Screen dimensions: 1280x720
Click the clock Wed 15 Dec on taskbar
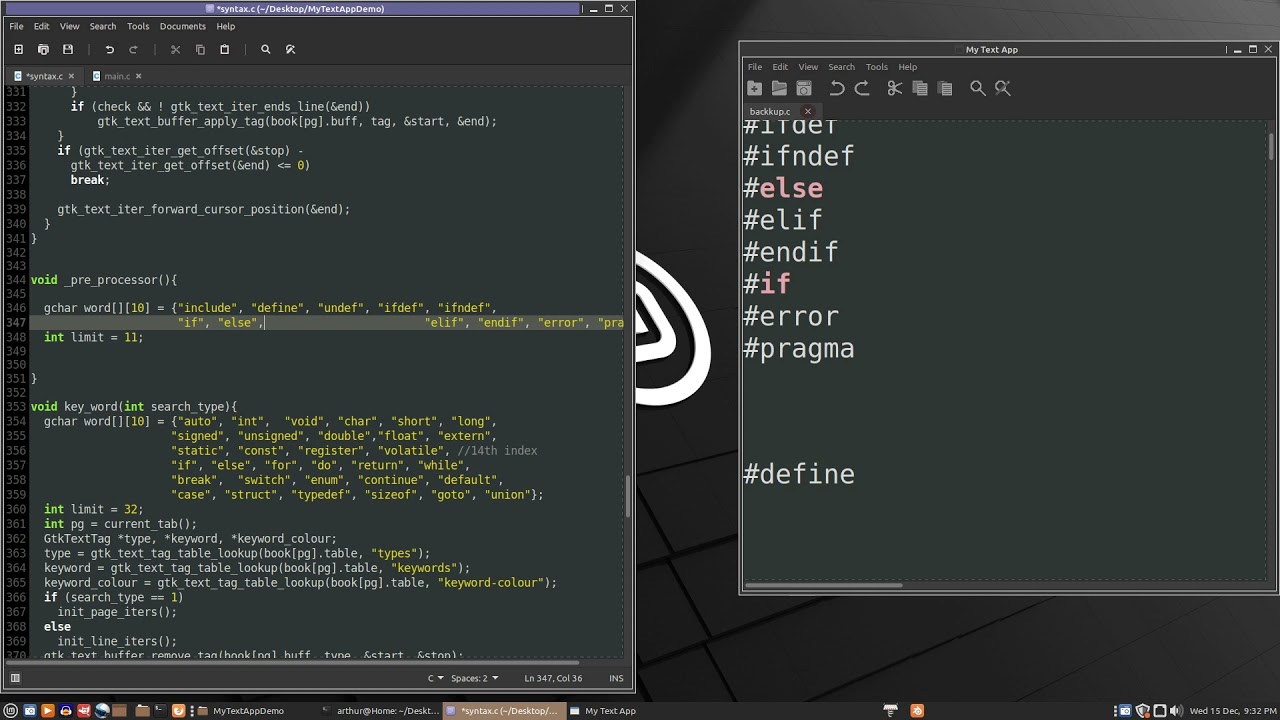pyautogui.click(x=1232, y=711)
